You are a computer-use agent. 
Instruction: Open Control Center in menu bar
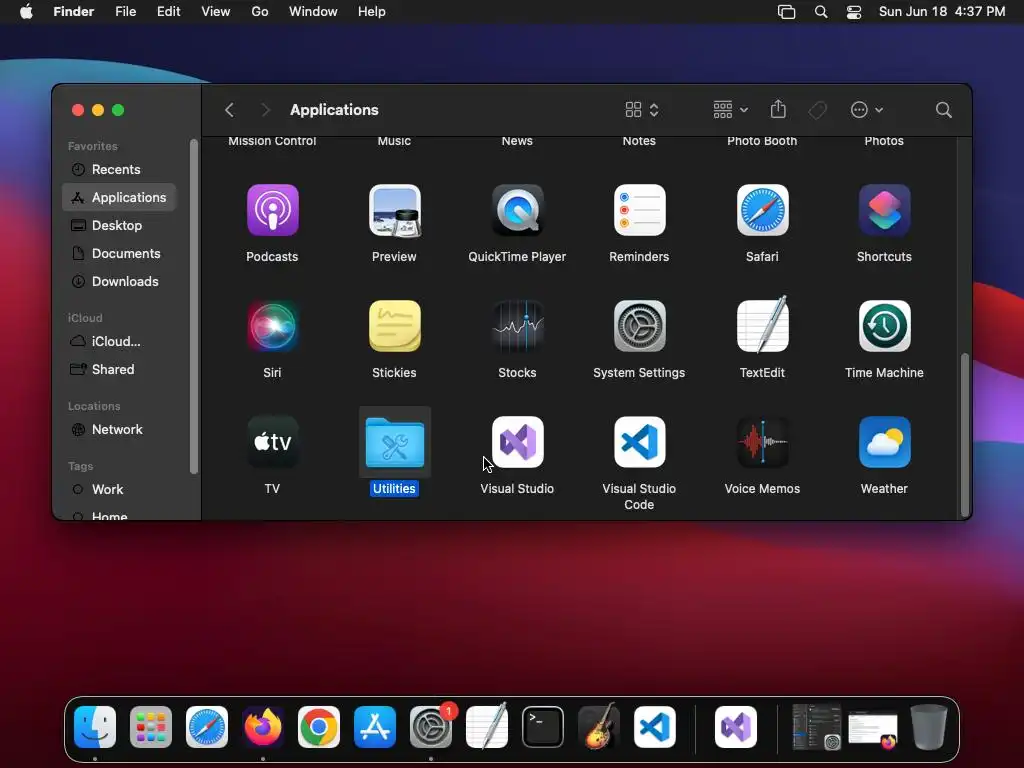click(x=854, y=12)
